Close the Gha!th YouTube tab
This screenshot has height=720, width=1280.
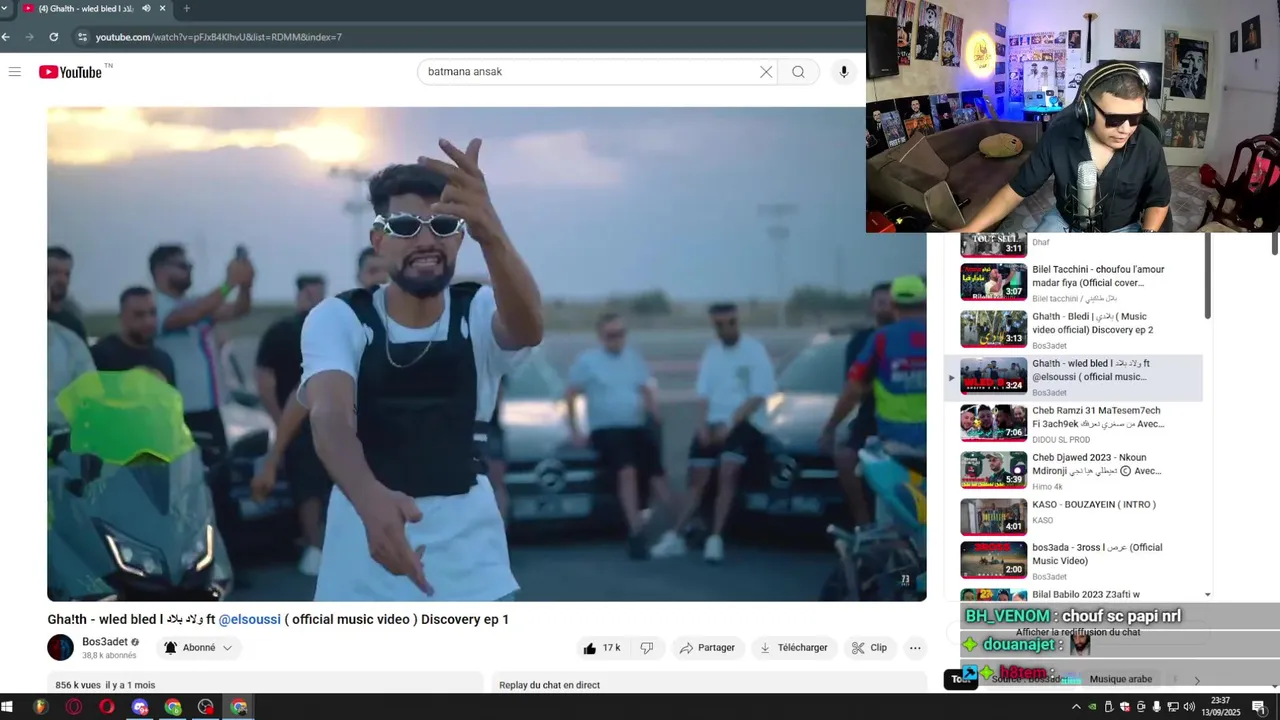(x=162, y=8)
